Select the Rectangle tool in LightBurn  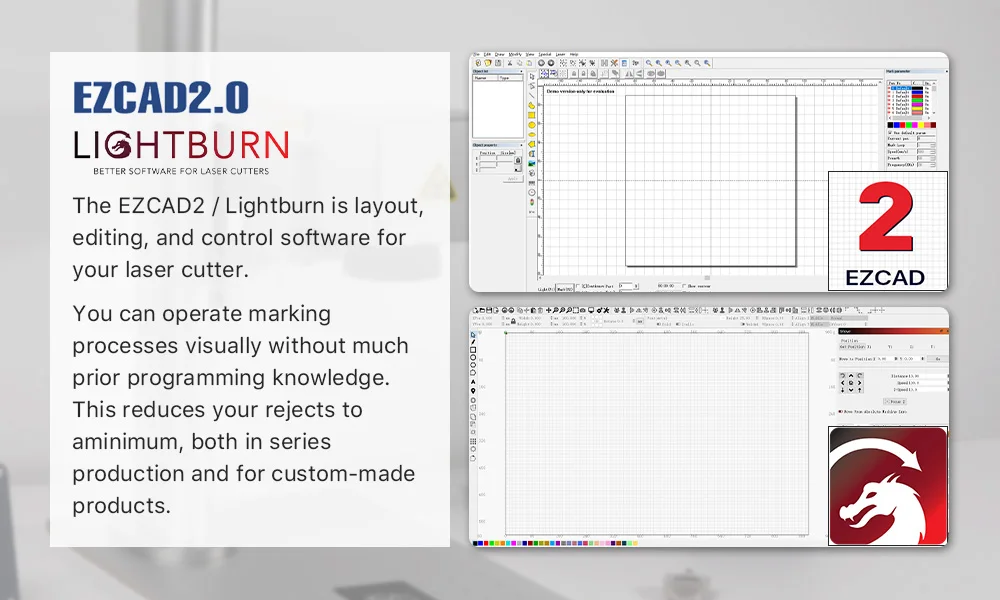click(473, 350)
